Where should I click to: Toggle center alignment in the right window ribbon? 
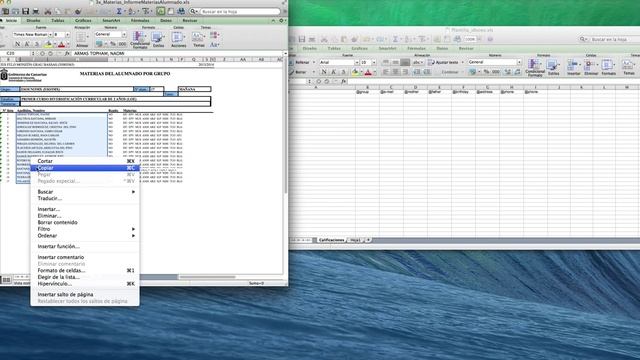pos(396,72)
